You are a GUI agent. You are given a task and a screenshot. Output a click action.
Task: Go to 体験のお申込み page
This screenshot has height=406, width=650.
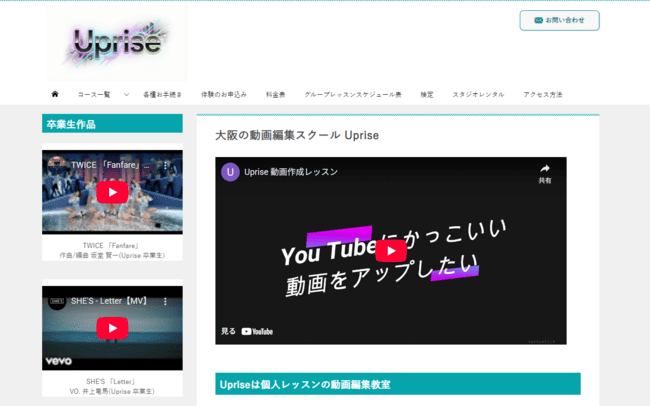coord(223,94)
